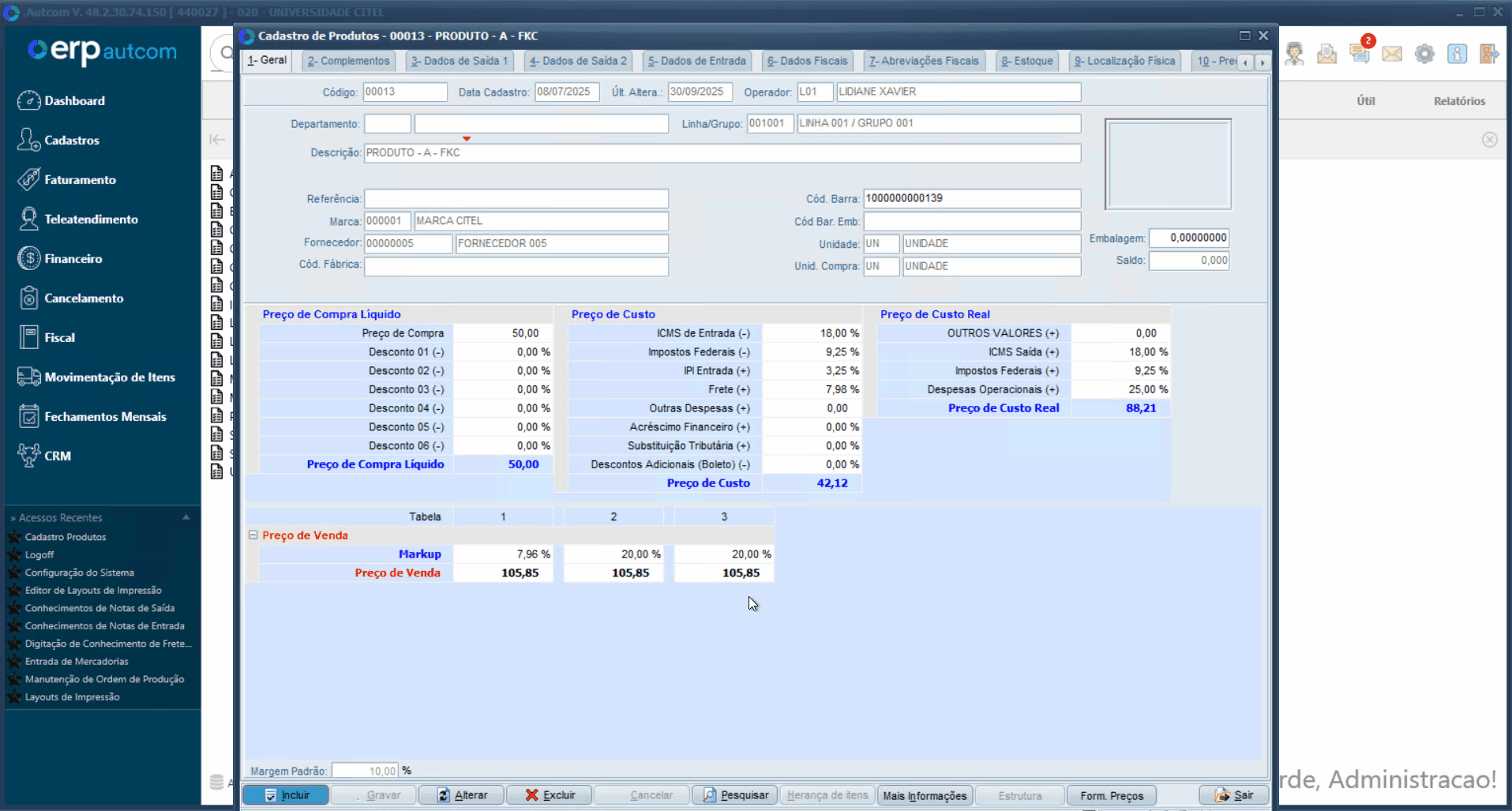Click the exit door icon
Screen dimensions: 1512x811
(1489, 54)
